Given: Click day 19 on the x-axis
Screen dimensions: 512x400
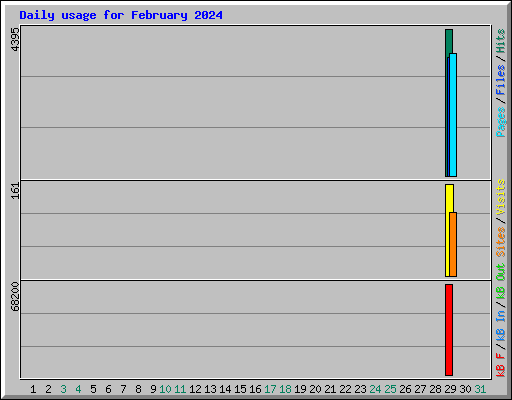Looking at the screenshot, I should pyautogui.click(x=300, y=389).
